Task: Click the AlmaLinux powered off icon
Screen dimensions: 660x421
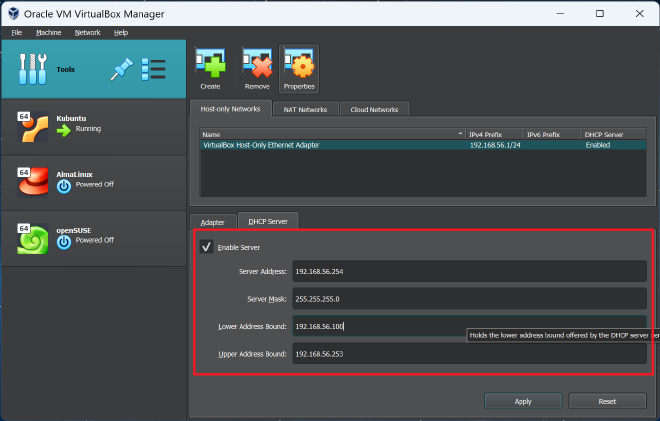Action: [64, 186]
